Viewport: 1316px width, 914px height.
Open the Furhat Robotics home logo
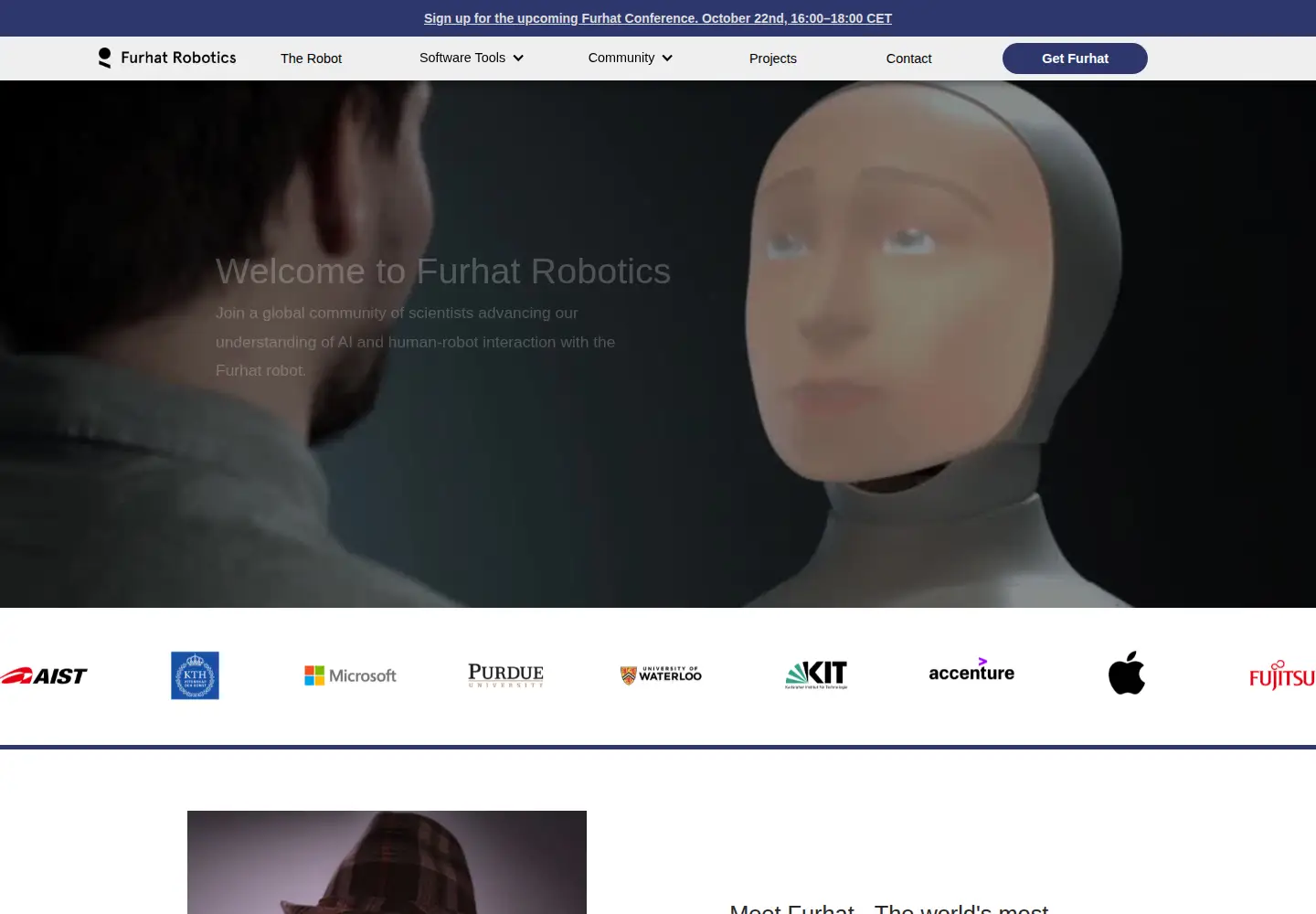point(167,58)
